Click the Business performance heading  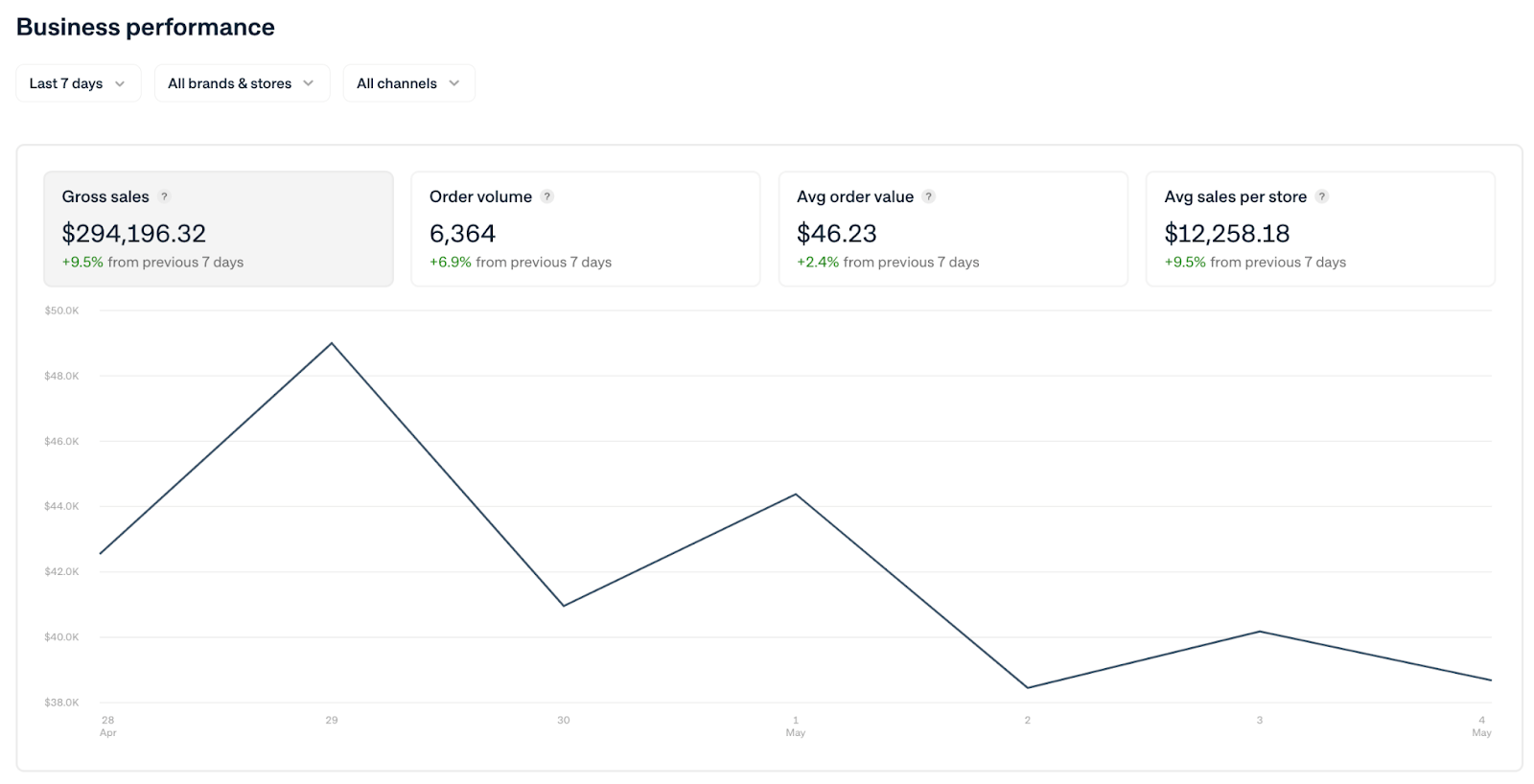tap(146, 27)
